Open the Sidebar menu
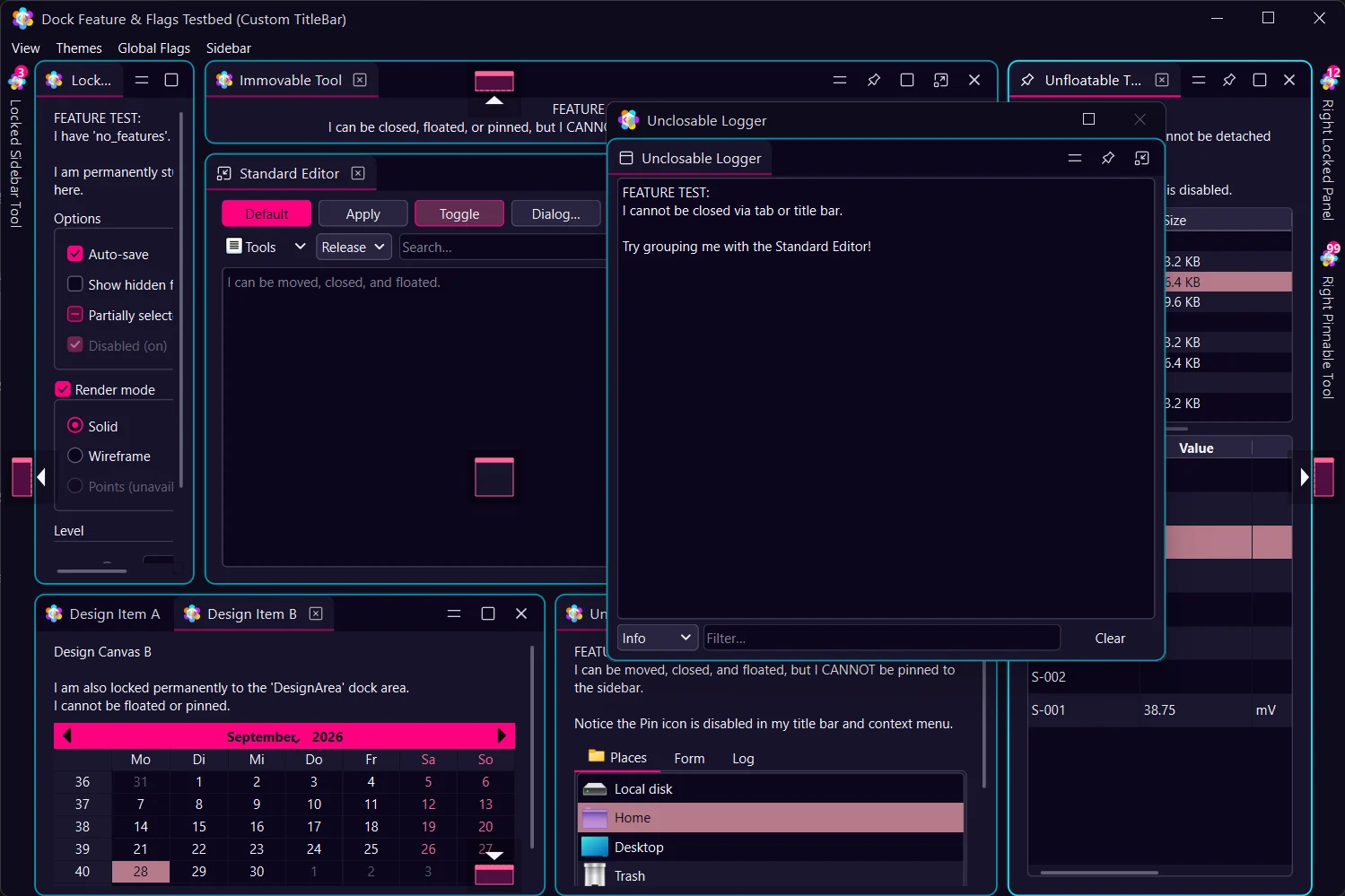This screenshot has width=1345, height=896. click(x=229, y=48)
